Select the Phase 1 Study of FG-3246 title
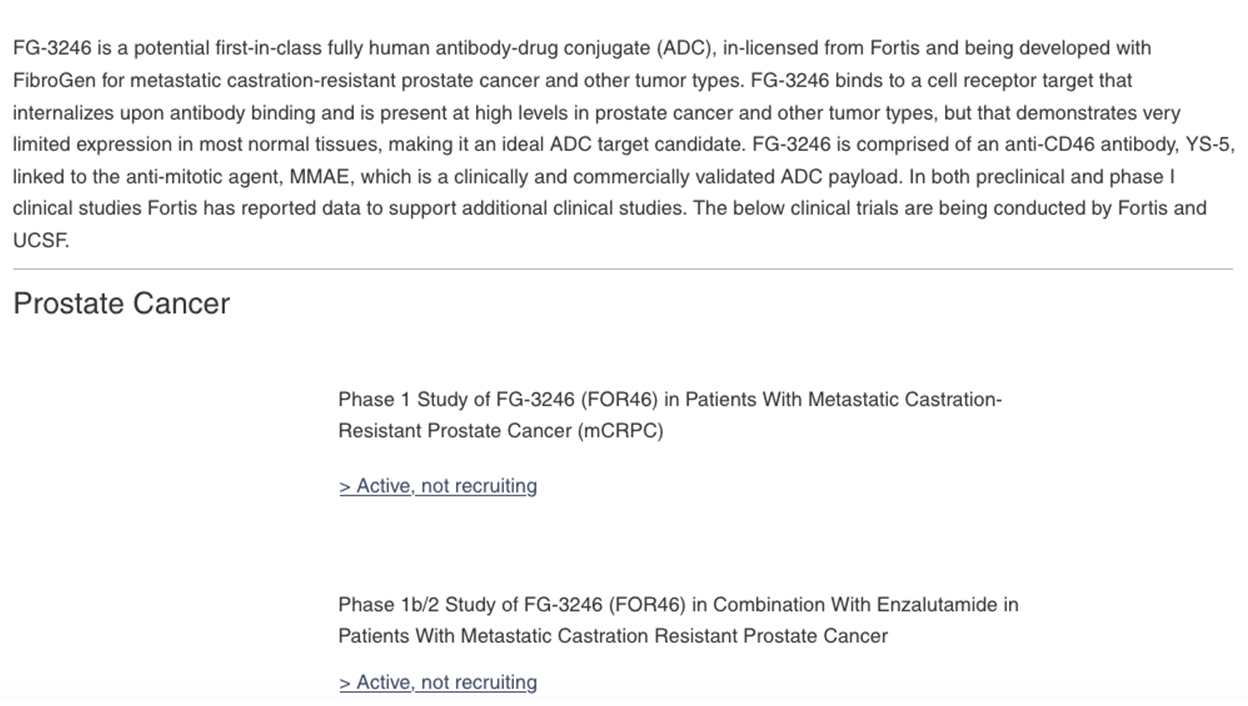1248x706 pixels. point(670,415)
